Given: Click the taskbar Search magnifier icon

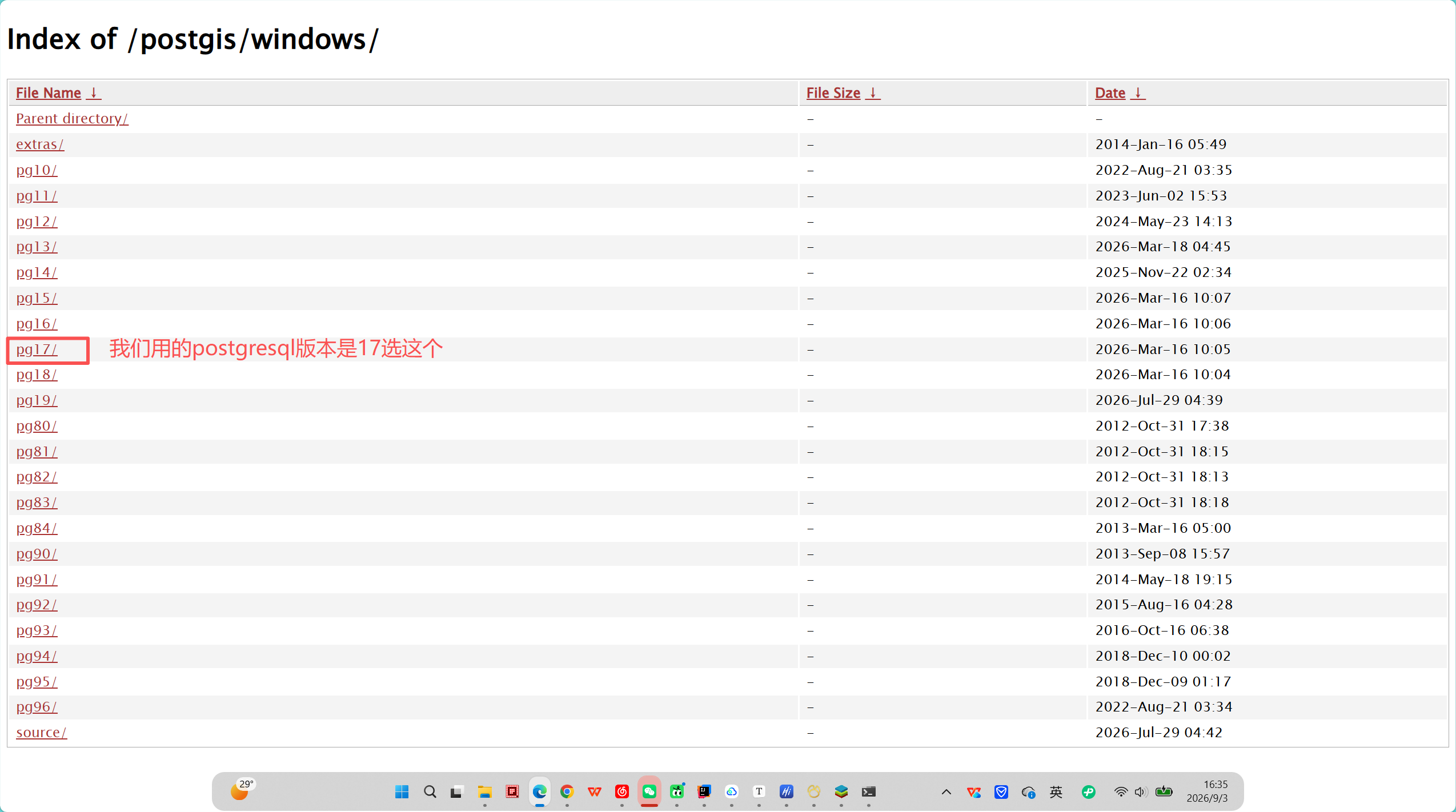Looking at the screenshot, I should (x=430, y=791).
